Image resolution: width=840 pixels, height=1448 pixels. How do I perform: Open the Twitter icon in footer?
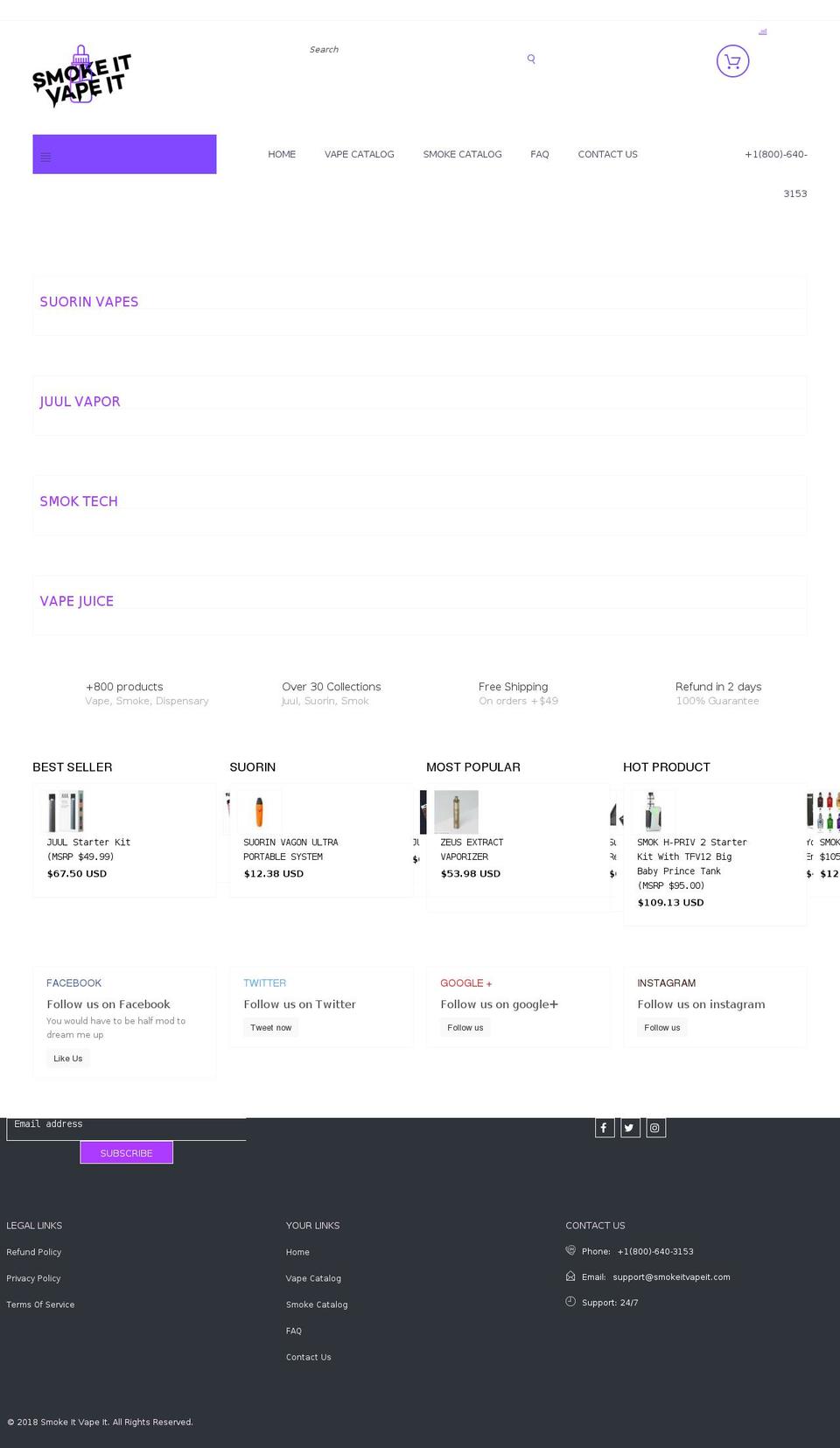click(x=630, y=1128)
